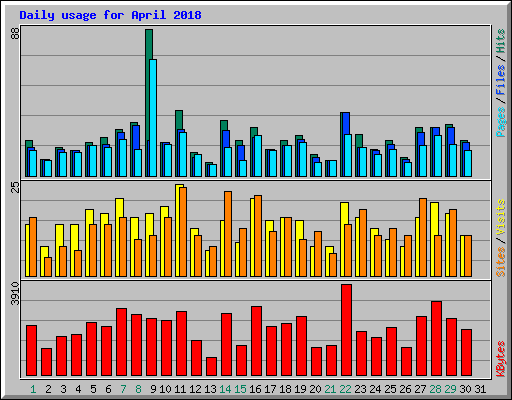The height and width of the screenshot is (400, 512).
Task: Click the orange Sites bar on day 14
Action: (228, 234)
